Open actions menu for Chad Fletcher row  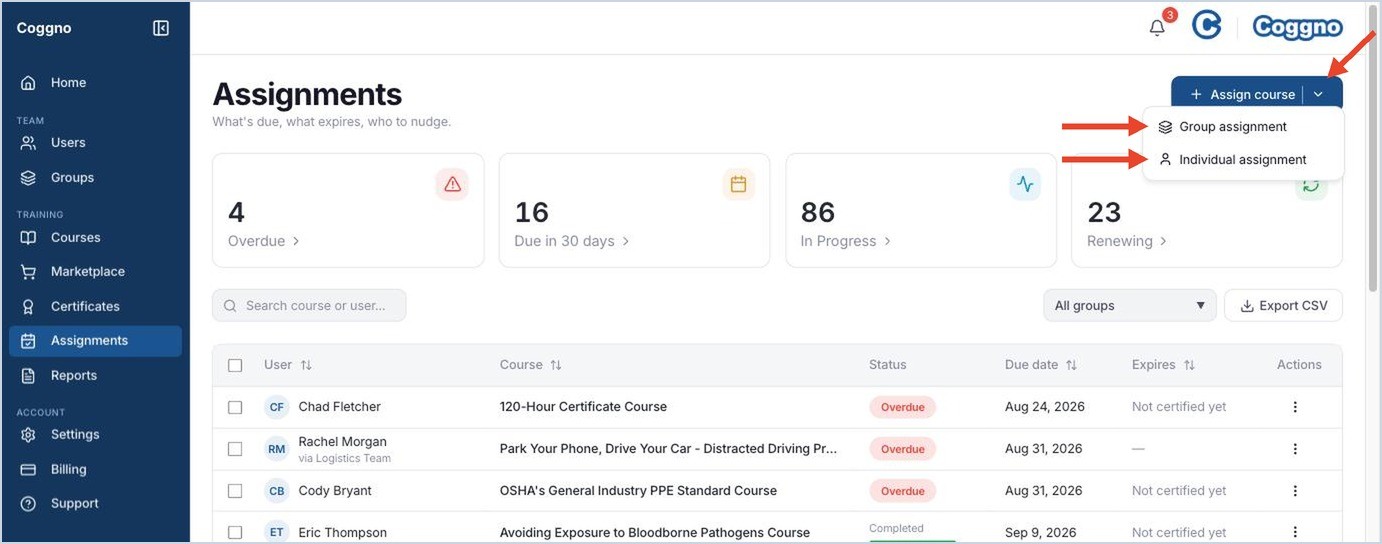[x=1295, y=407]
